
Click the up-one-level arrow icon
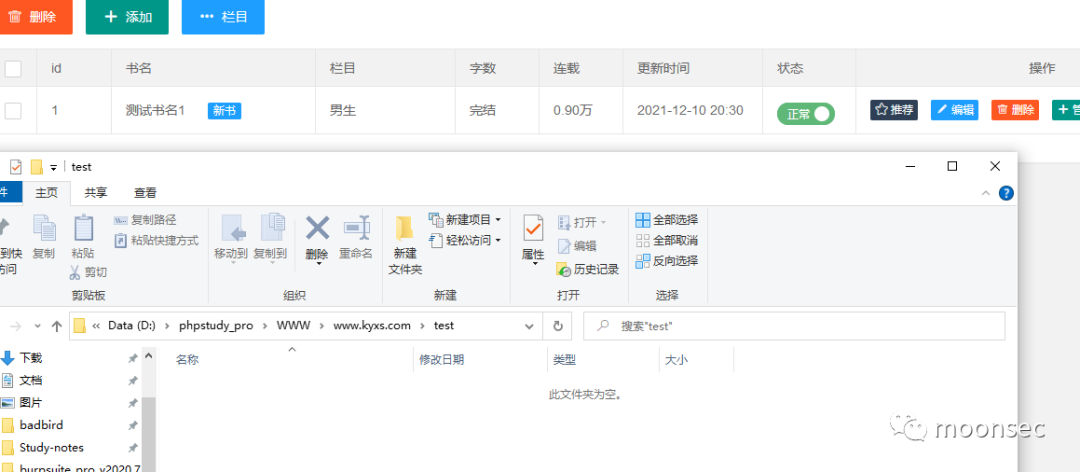pos(56,326)
